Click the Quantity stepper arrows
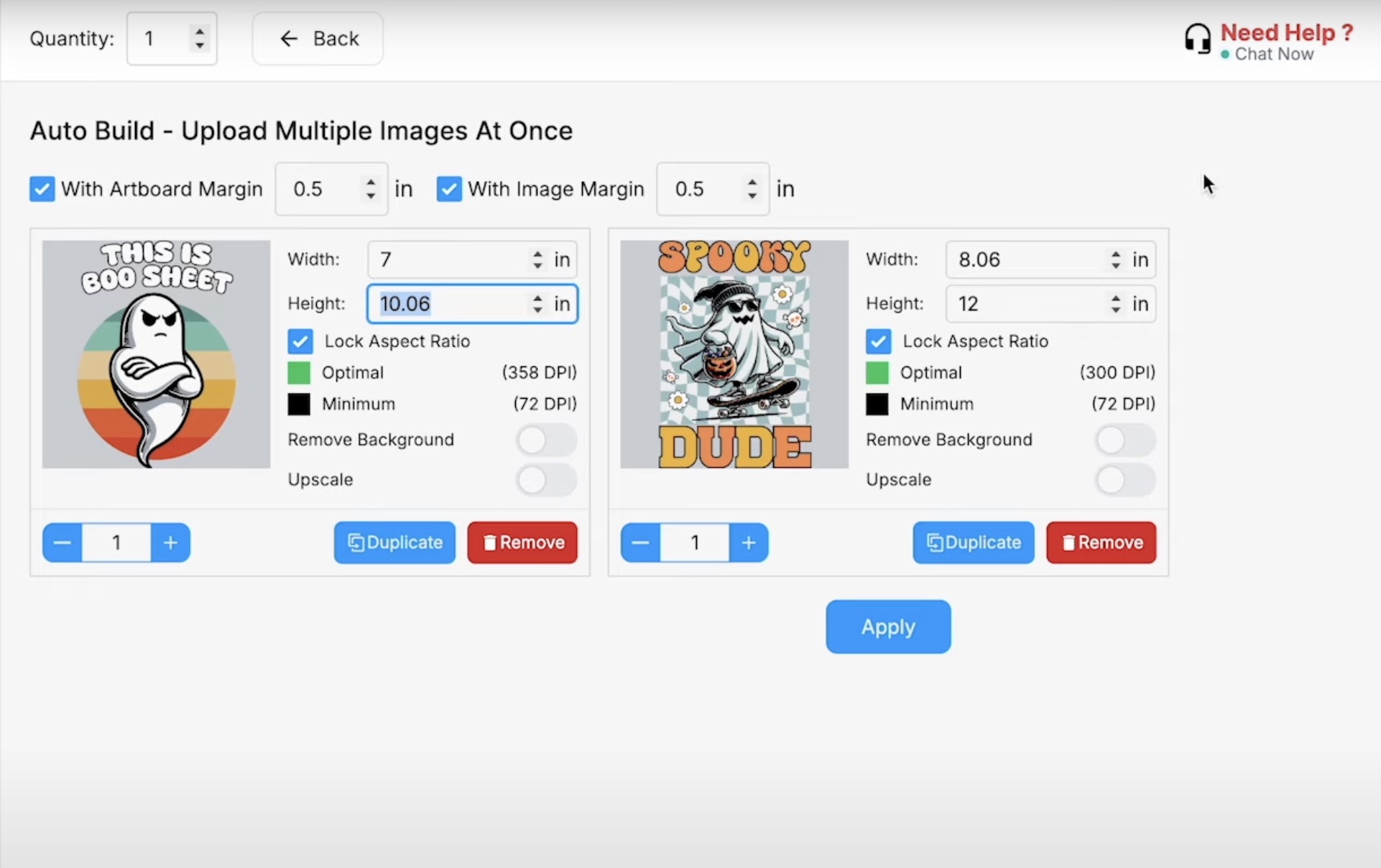Image resolution: width=1381 pixels, height=868 pixels. [x=200, y=38]
